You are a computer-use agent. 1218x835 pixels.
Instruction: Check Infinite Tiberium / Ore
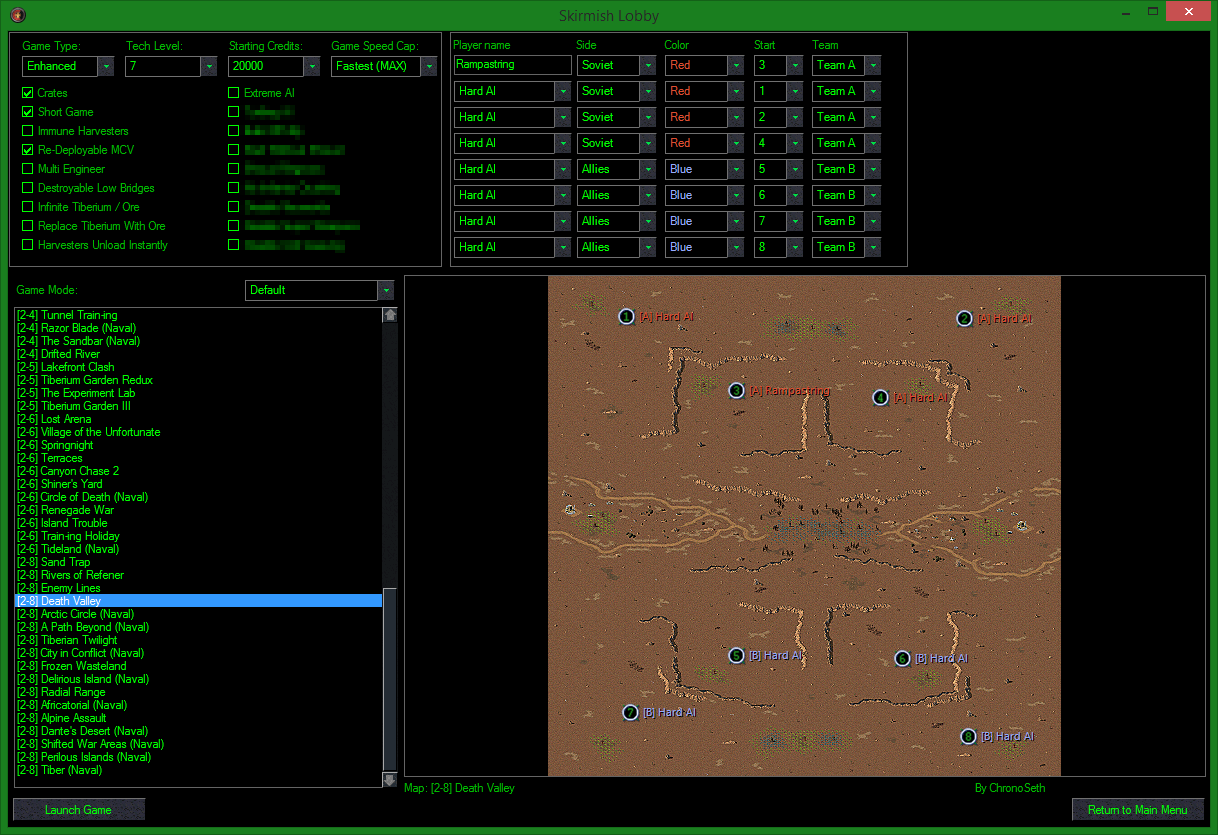[28, 207]
